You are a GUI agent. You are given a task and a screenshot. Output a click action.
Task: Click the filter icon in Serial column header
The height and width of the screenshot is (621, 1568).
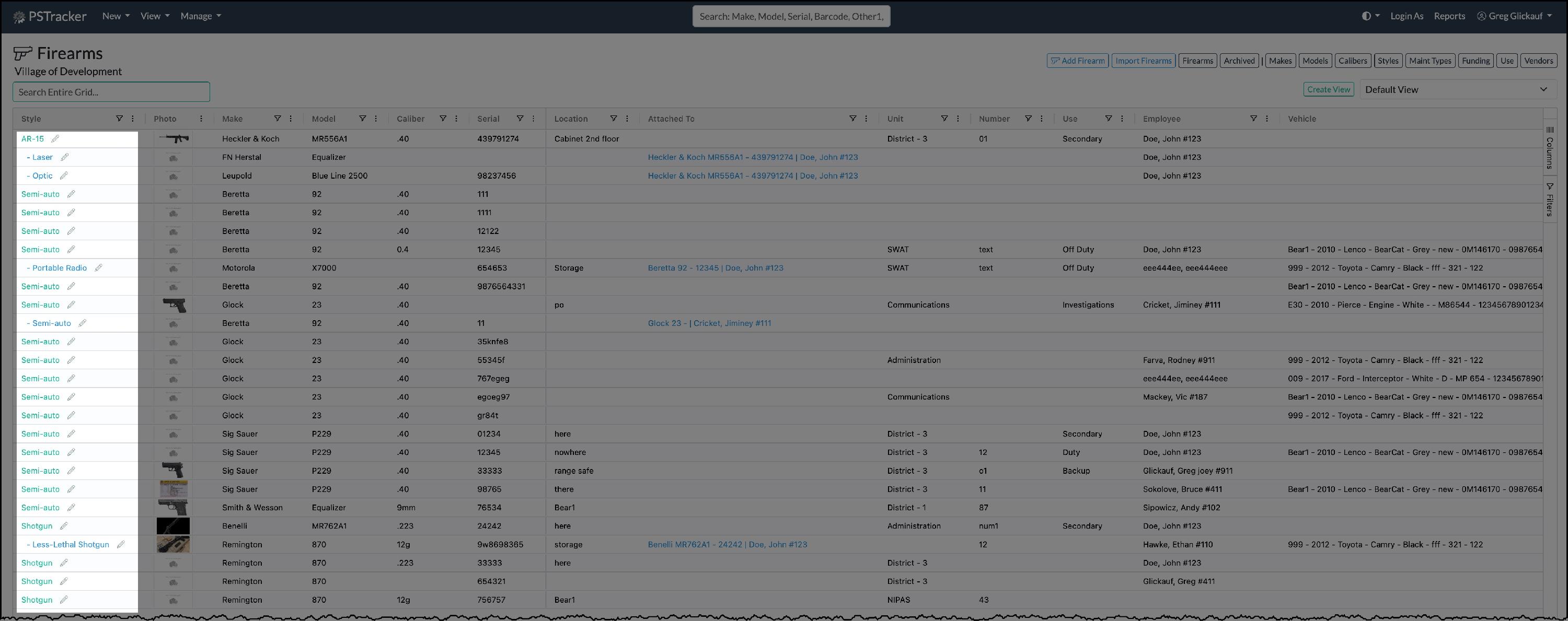(x=520, y=119)
